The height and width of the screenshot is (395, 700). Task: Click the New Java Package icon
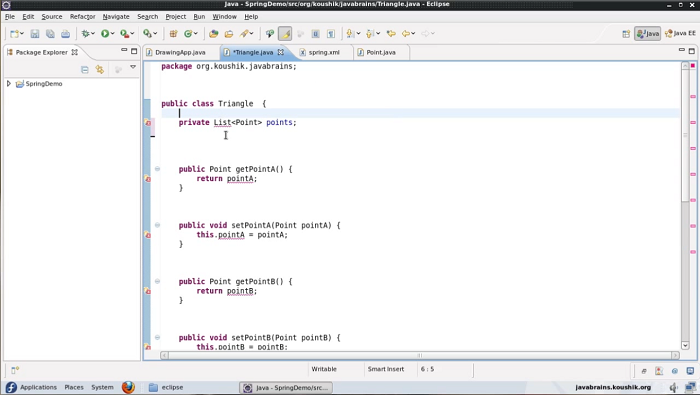(x=173, y=33)
